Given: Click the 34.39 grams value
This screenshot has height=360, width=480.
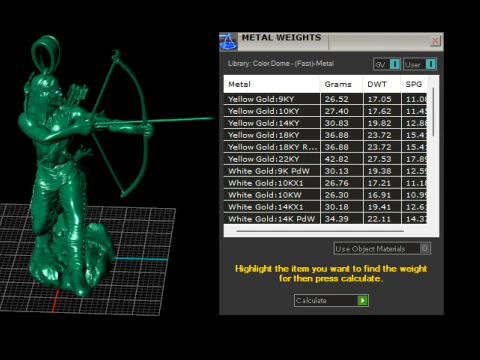Looking at the screenshot, I should coord(337,219).
